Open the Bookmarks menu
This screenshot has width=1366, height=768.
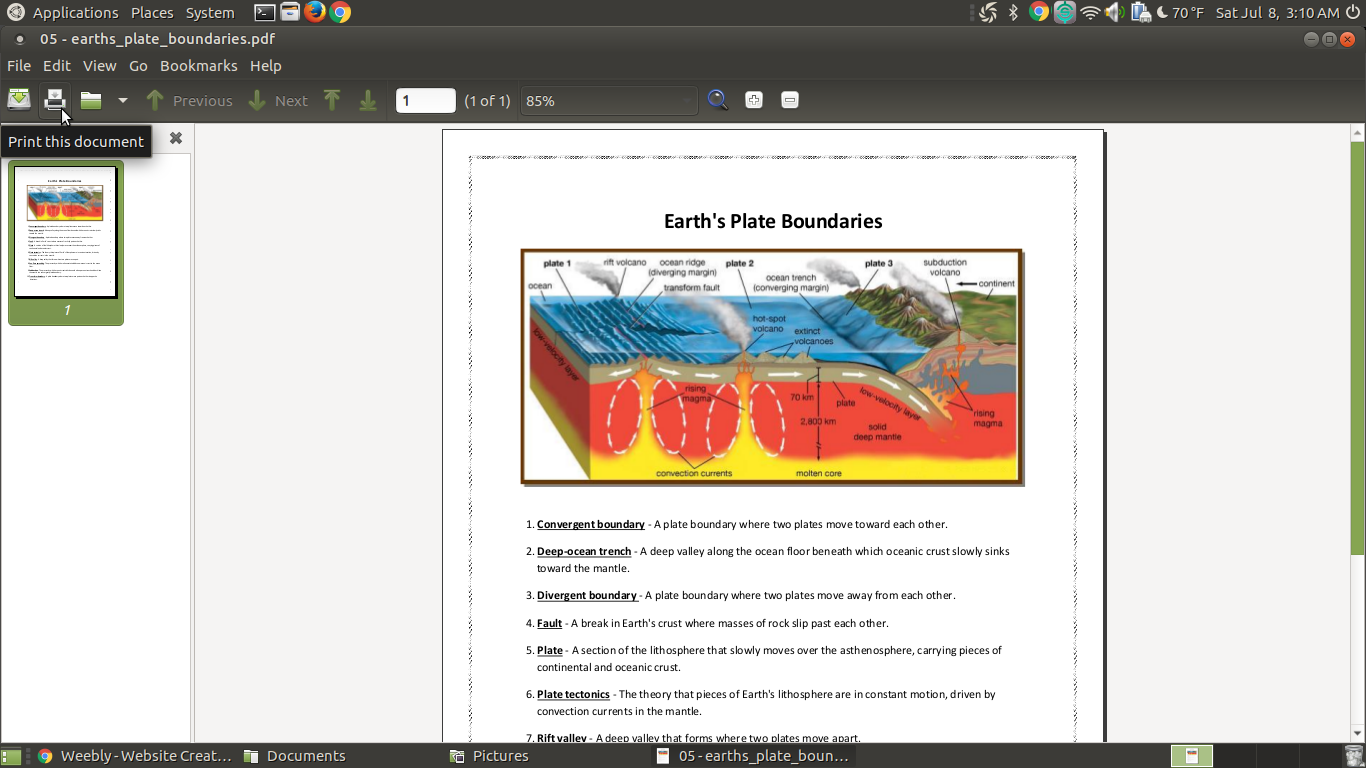coord(199,65)
